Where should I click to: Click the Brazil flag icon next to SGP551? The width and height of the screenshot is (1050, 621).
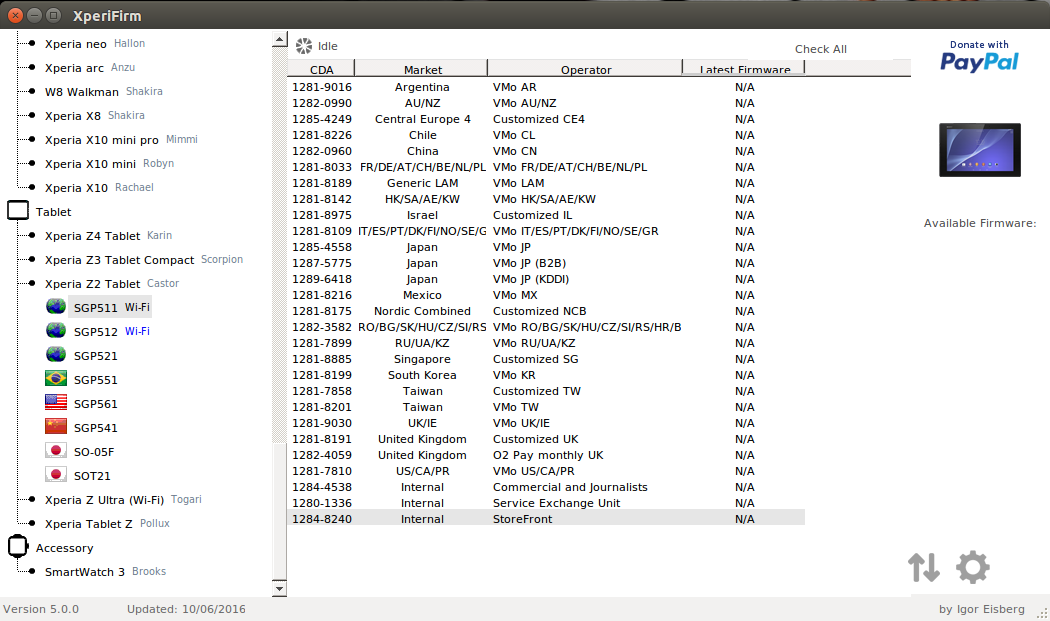click(56, 379)
